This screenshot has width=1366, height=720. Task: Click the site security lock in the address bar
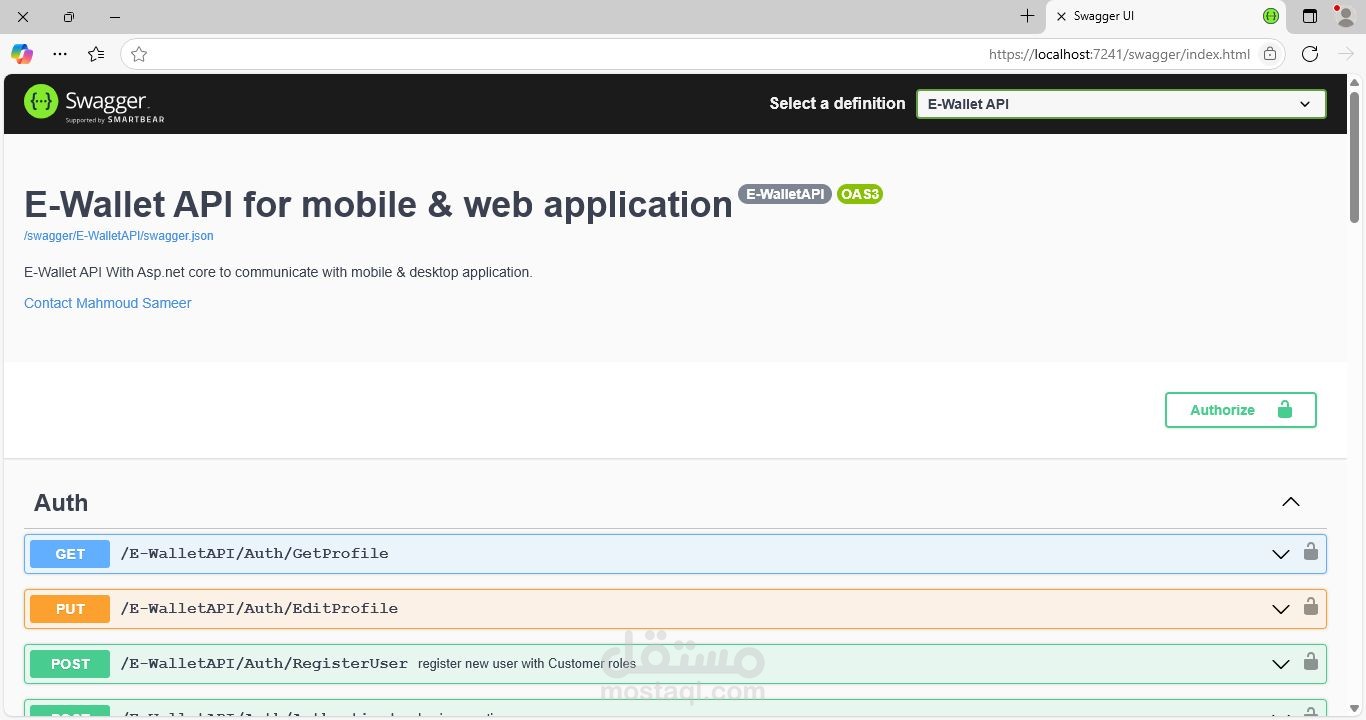(1269, 54)
